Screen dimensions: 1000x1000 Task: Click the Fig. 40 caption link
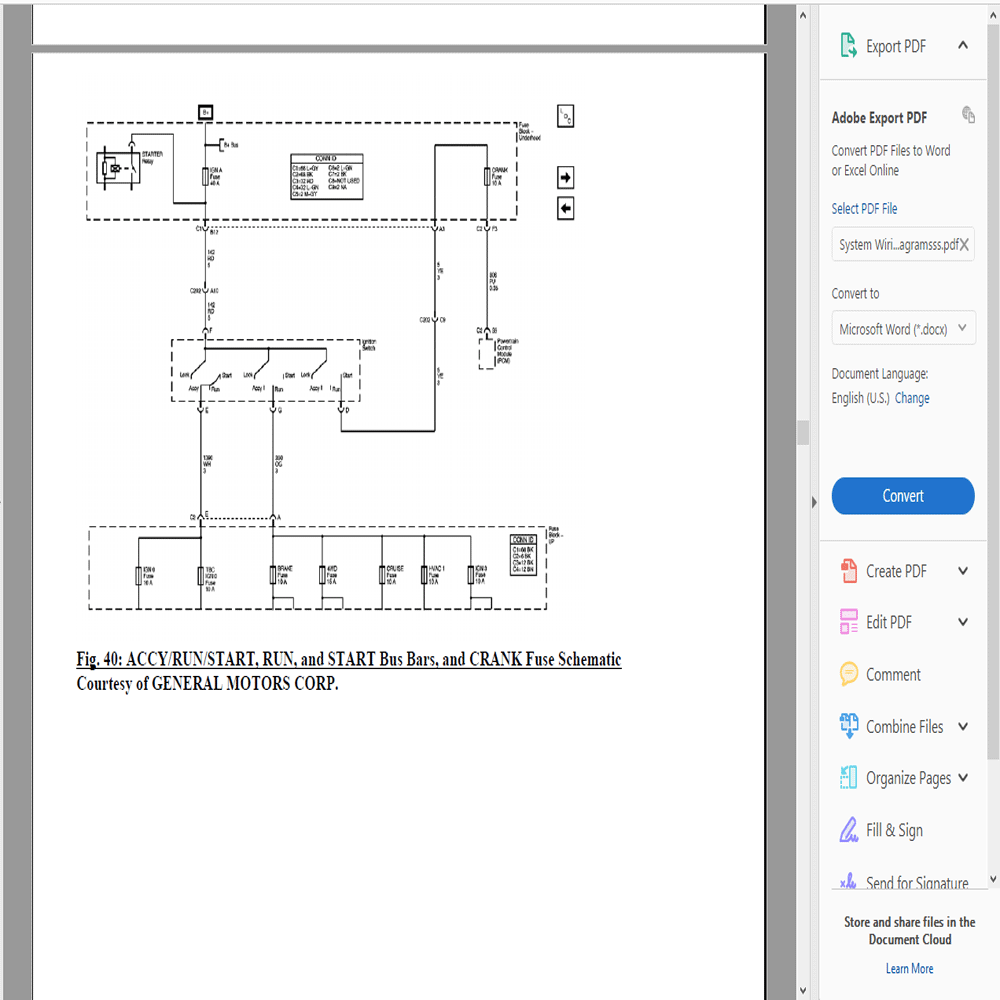click(x=349, y=659)
